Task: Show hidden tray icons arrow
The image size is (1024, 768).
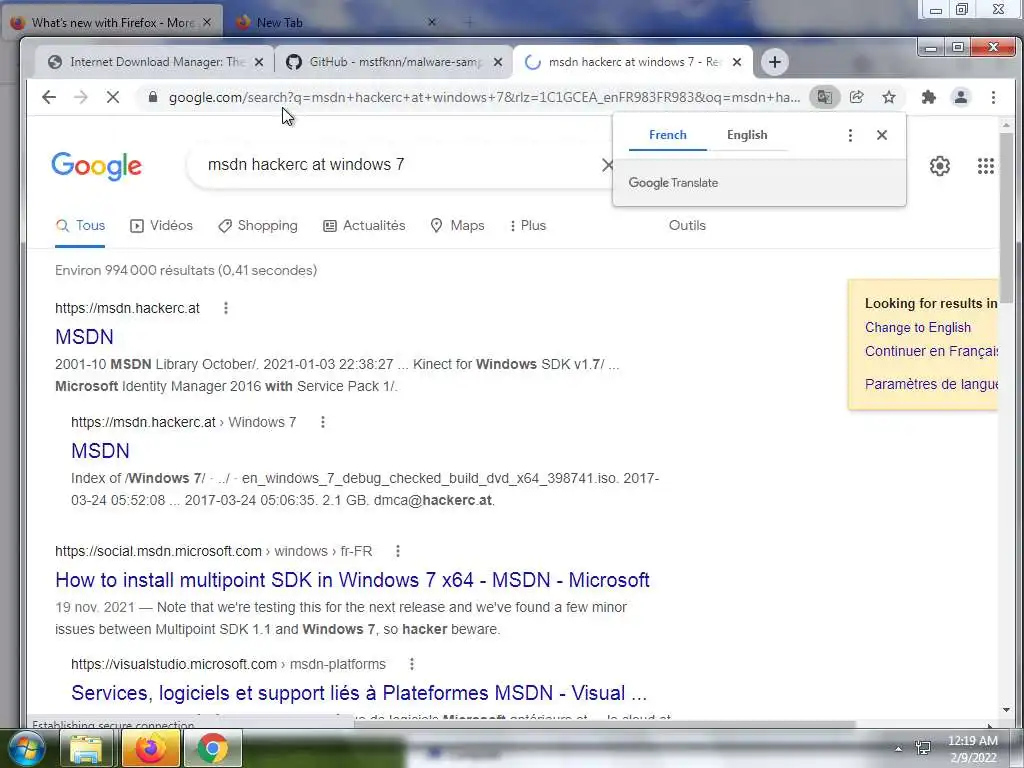Action: point(899,748)
